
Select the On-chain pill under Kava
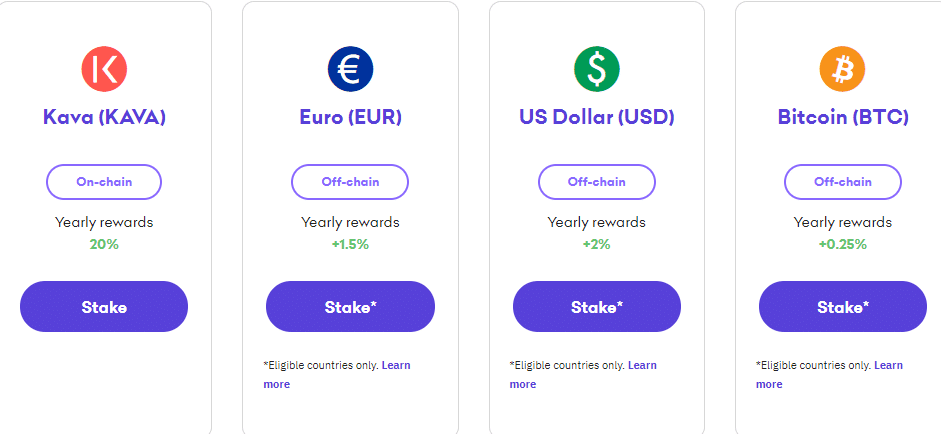coord(104,182)
